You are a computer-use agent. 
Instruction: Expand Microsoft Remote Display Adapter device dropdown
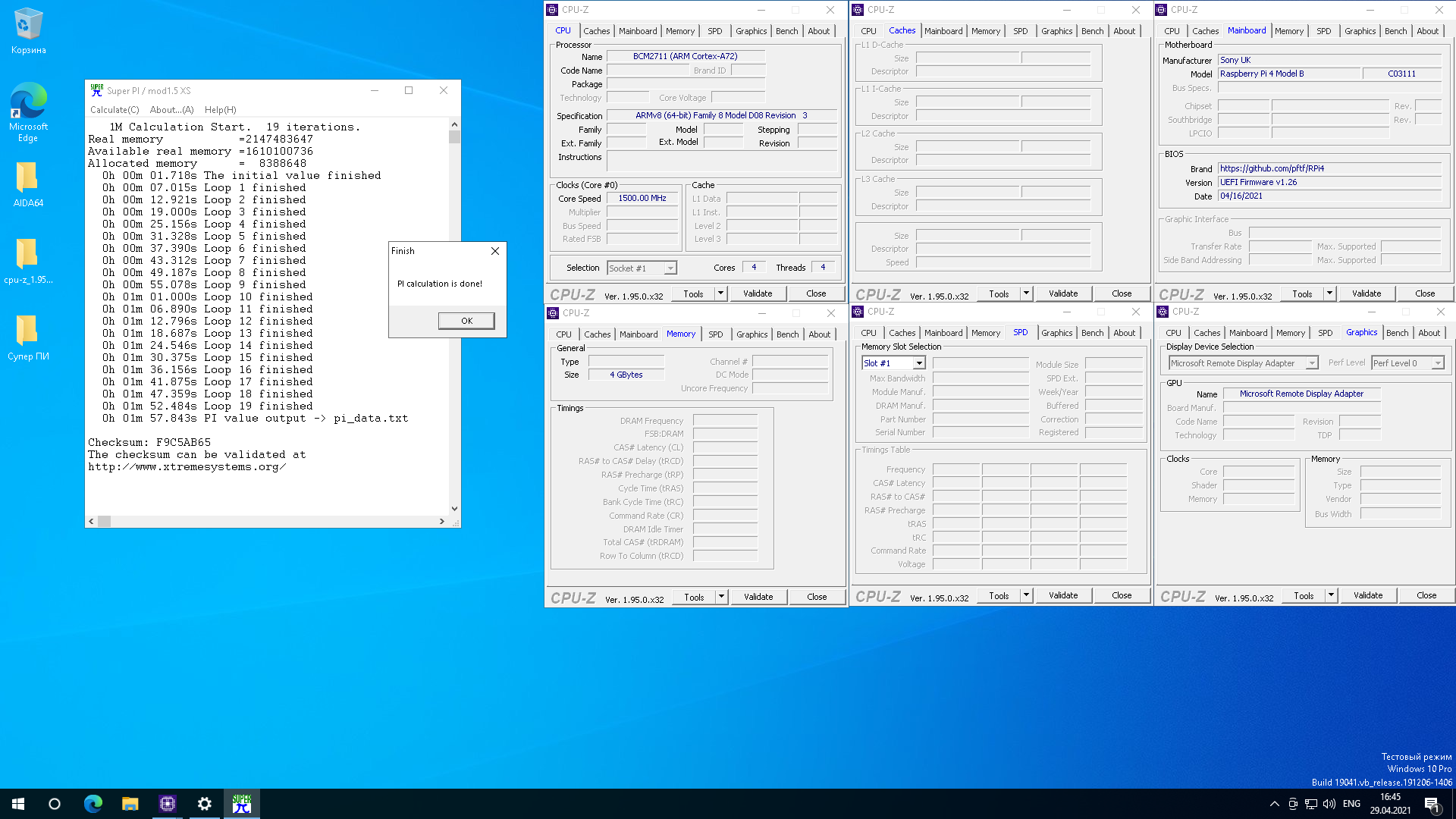coord(1312,363)
